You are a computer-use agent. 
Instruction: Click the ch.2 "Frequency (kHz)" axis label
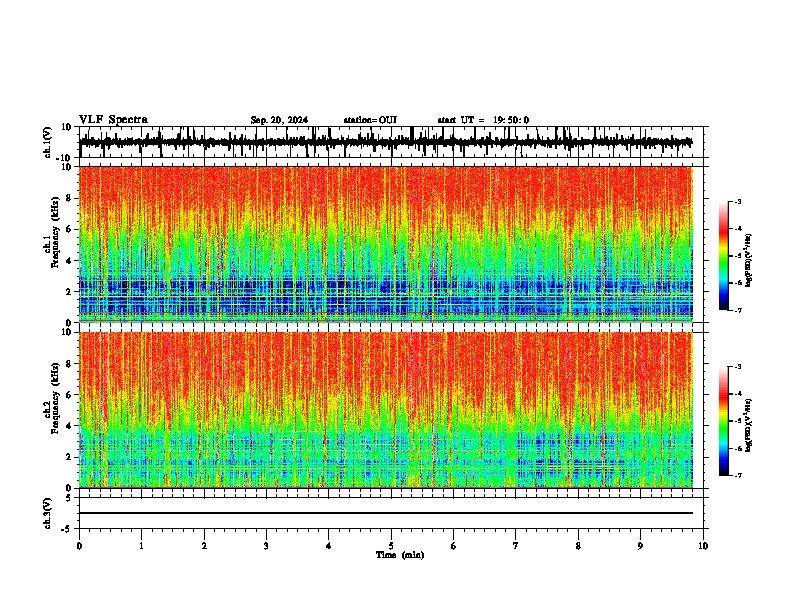pos(56,398)
